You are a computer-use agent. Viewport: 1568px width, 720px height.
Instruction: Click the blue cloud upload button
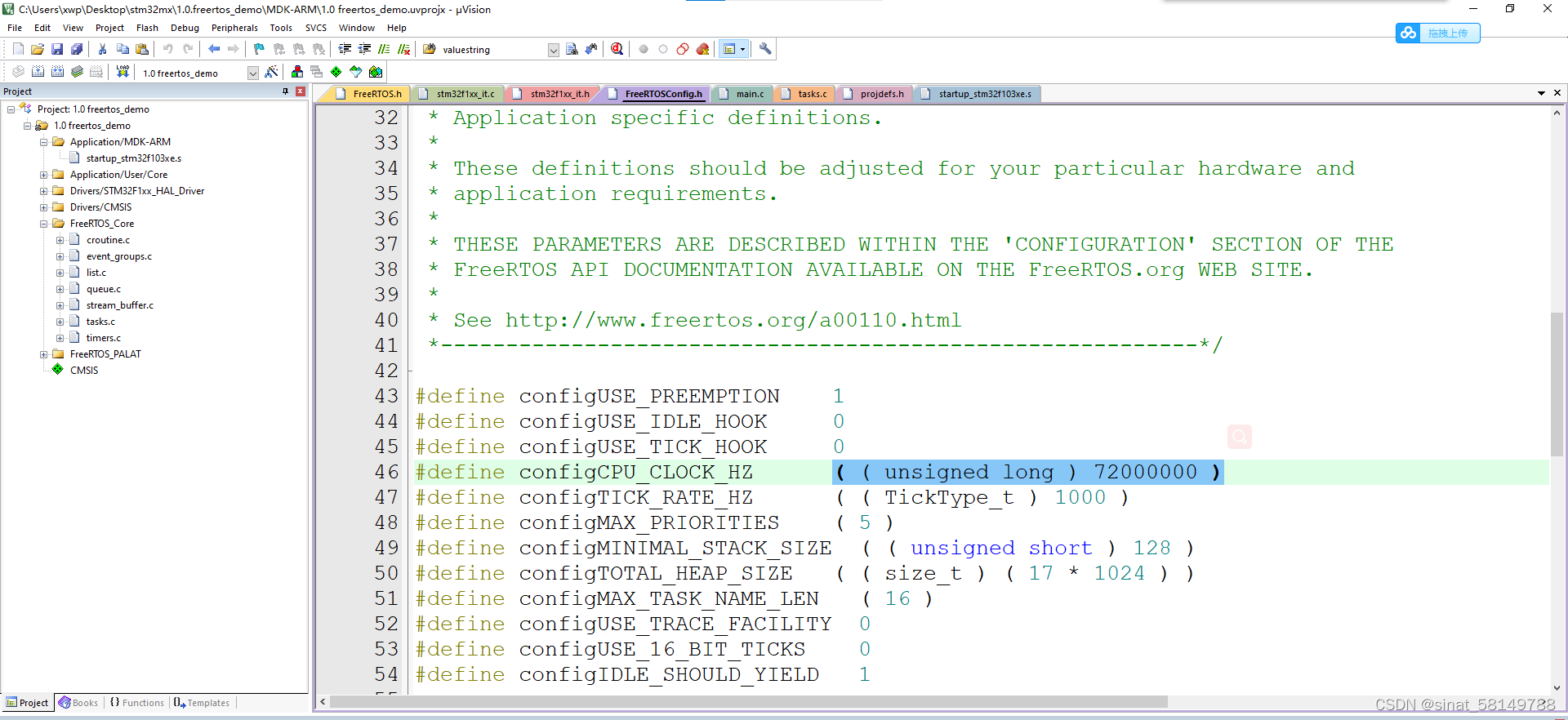[x=1437, y=33]
